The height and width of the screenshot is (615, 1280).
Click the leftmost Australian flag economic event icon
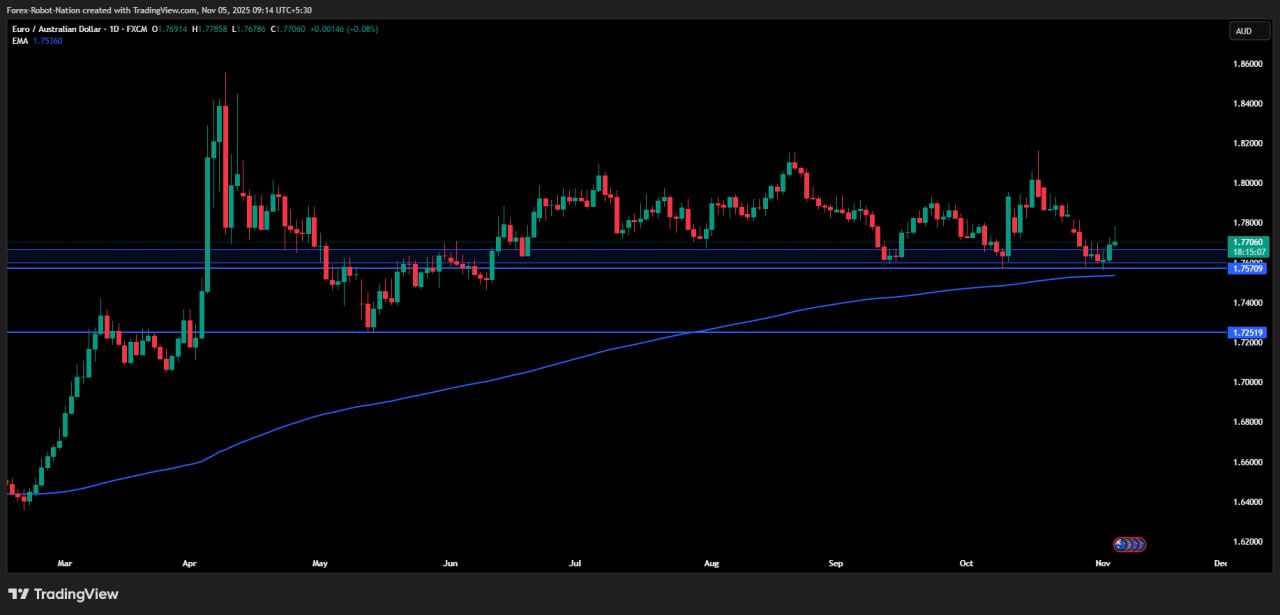tap(1121, 544)
